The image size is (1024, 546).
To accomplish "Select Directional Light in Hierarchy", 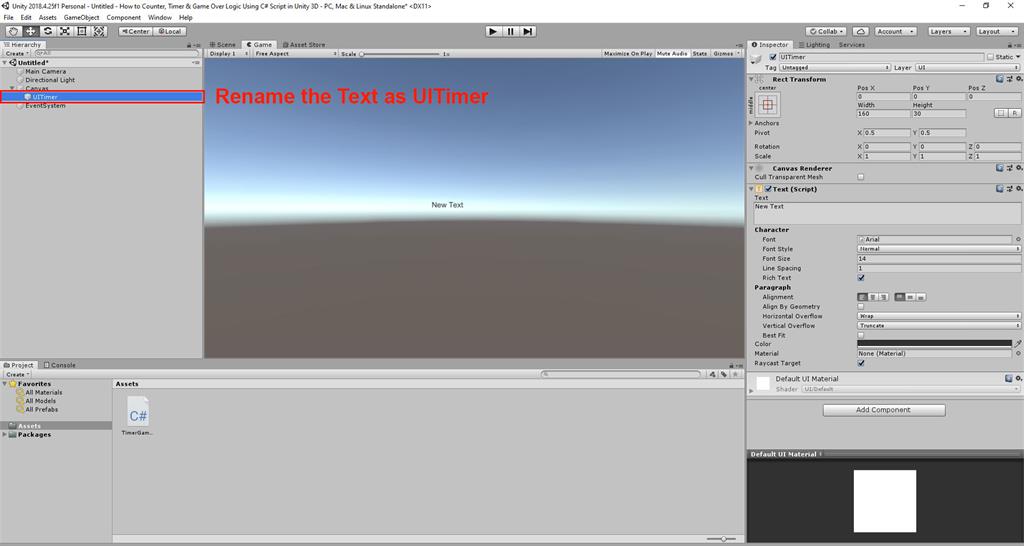I will [x=50, y=80].
